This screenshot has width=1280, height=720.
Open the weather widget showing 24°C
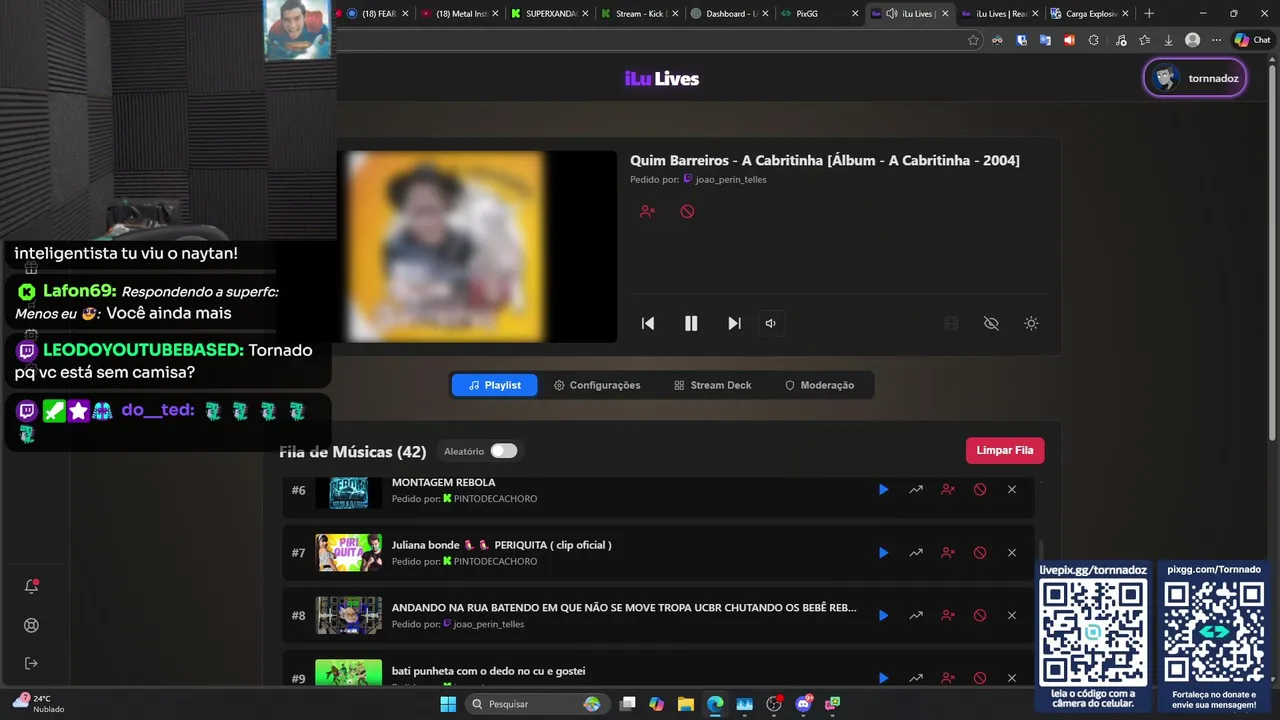[38, 703]
